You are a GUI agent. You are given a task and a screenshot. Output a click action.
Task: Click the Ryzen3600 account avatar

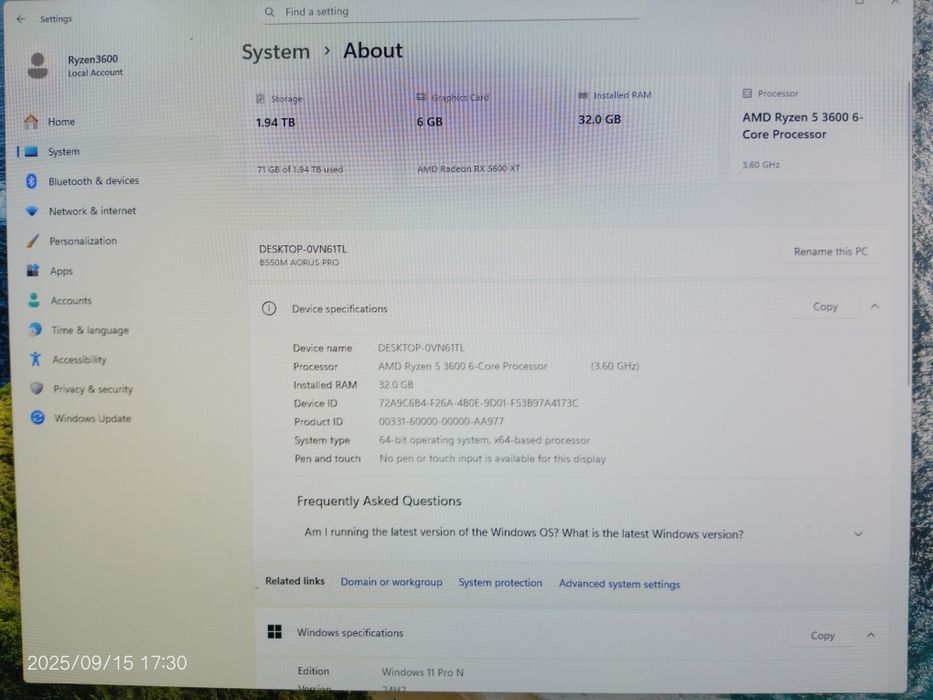37,65
